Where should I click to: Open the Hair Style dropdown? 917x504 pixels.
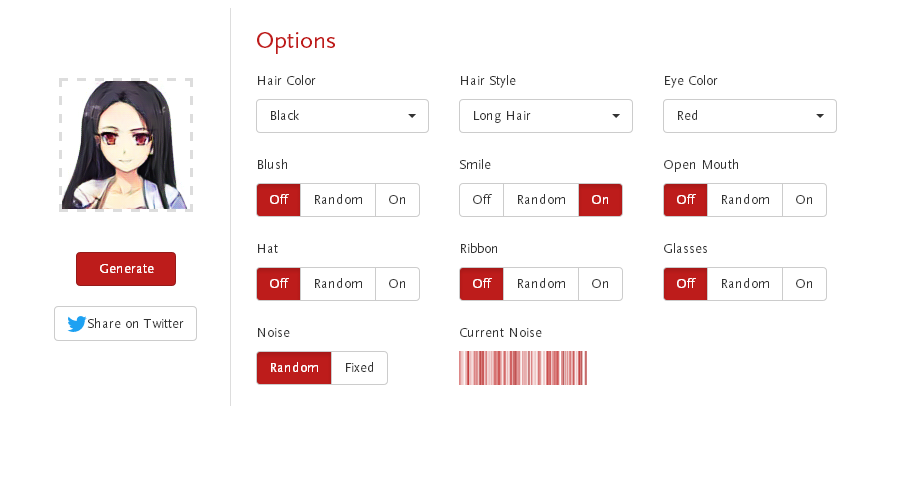pos(546,116)
